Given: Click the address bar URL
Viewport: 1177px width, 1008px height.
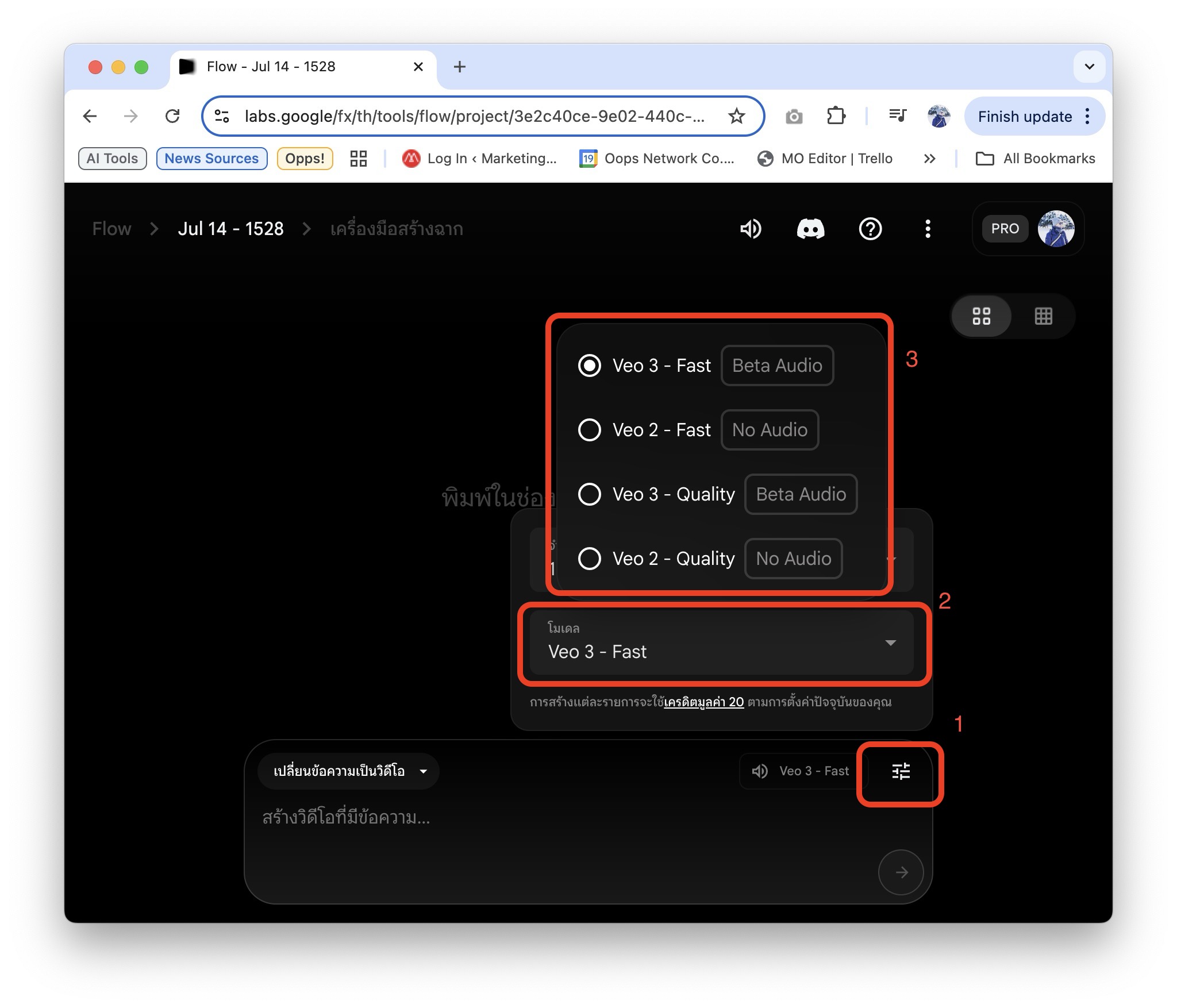Looking at the screenshot, I should tap(474, 117).
